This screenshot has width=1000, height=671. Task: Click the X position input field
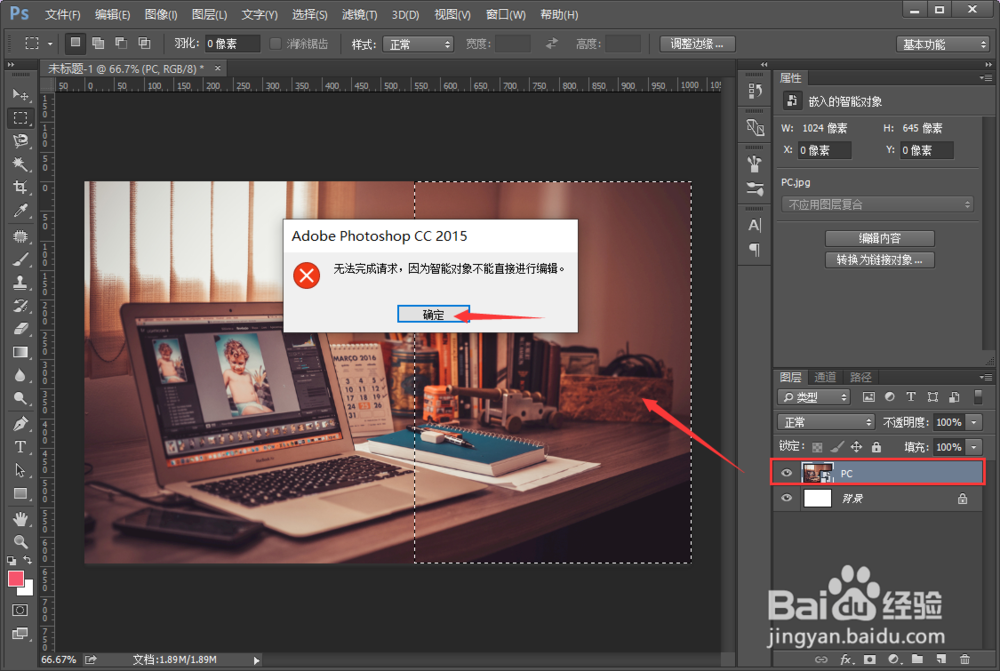click(x=824, y=150)
